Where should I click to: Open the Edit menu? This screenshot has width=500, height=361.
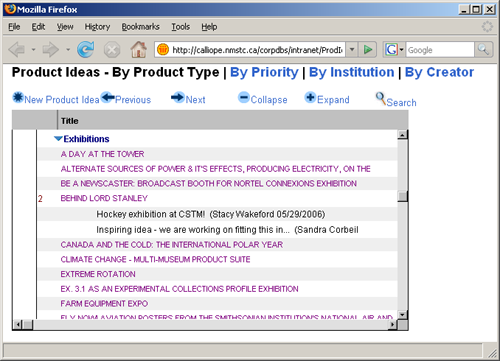pyautogui.click(x=38, y=27)
